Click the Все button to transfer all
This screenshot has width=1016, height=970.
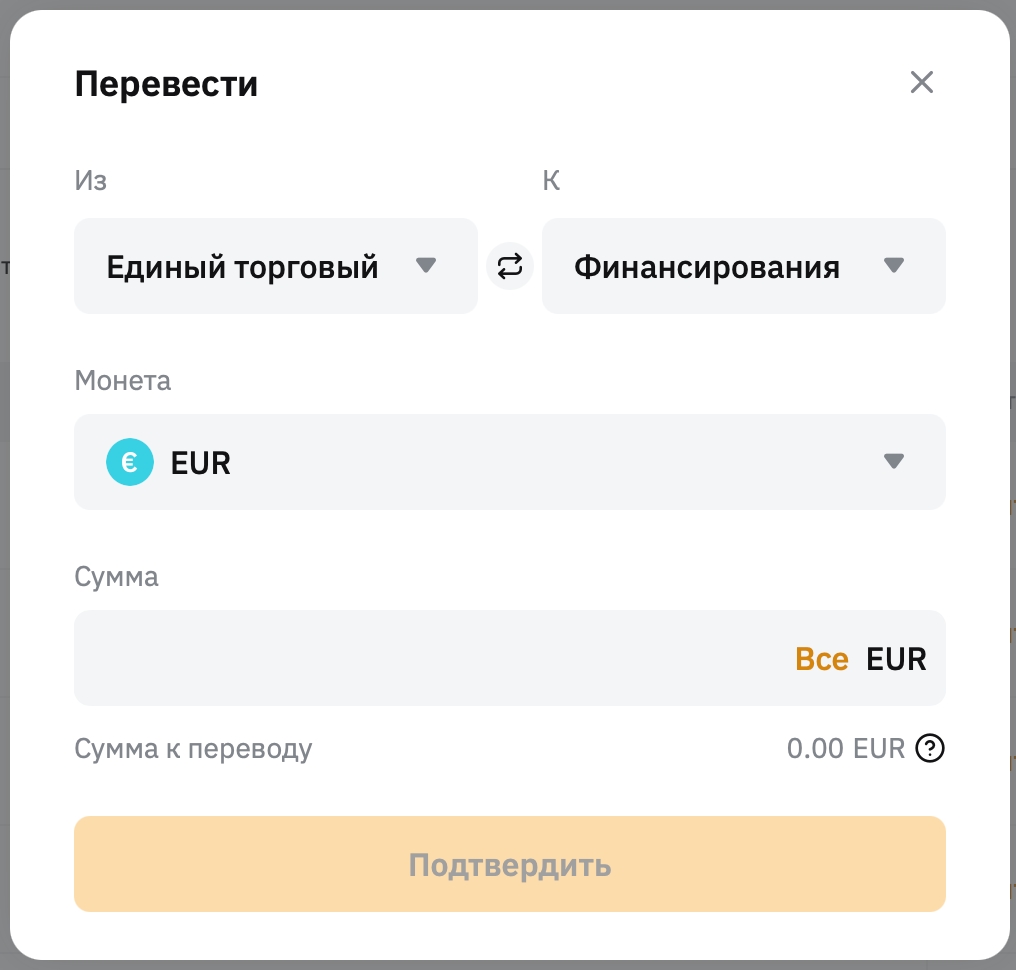pyautogui.click(x=821, y=659)
